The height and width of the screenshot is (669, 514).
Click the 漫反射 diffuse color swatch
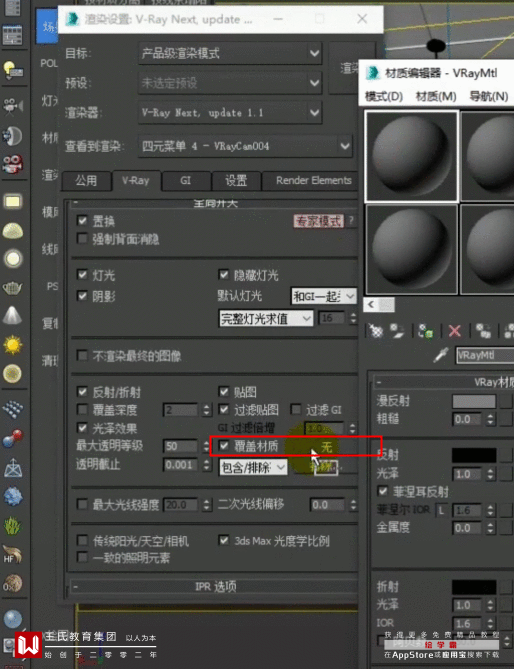[x=474, y=401]
